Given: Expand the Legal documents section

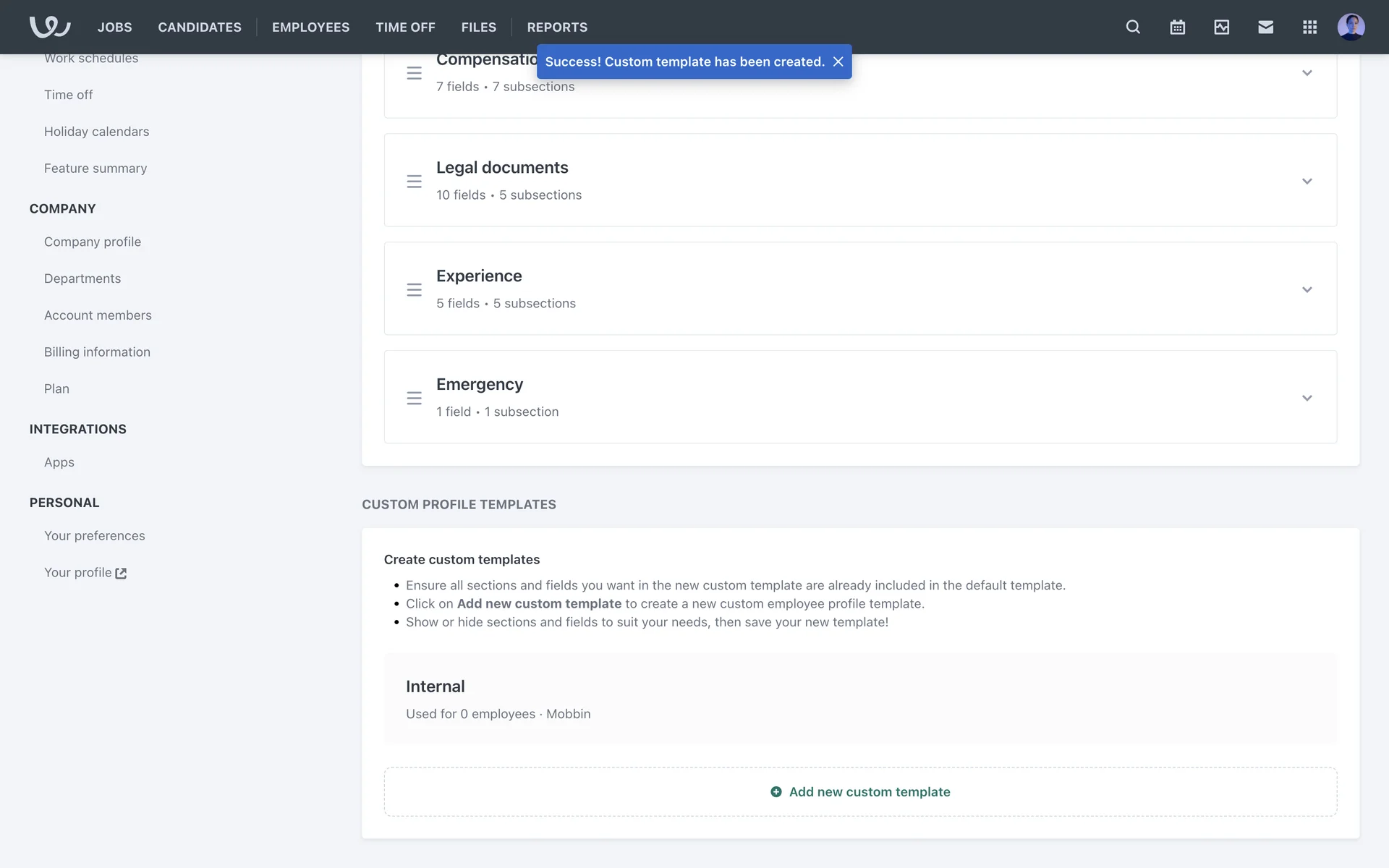Looking at the screenshot, I should click(1307, 181).
